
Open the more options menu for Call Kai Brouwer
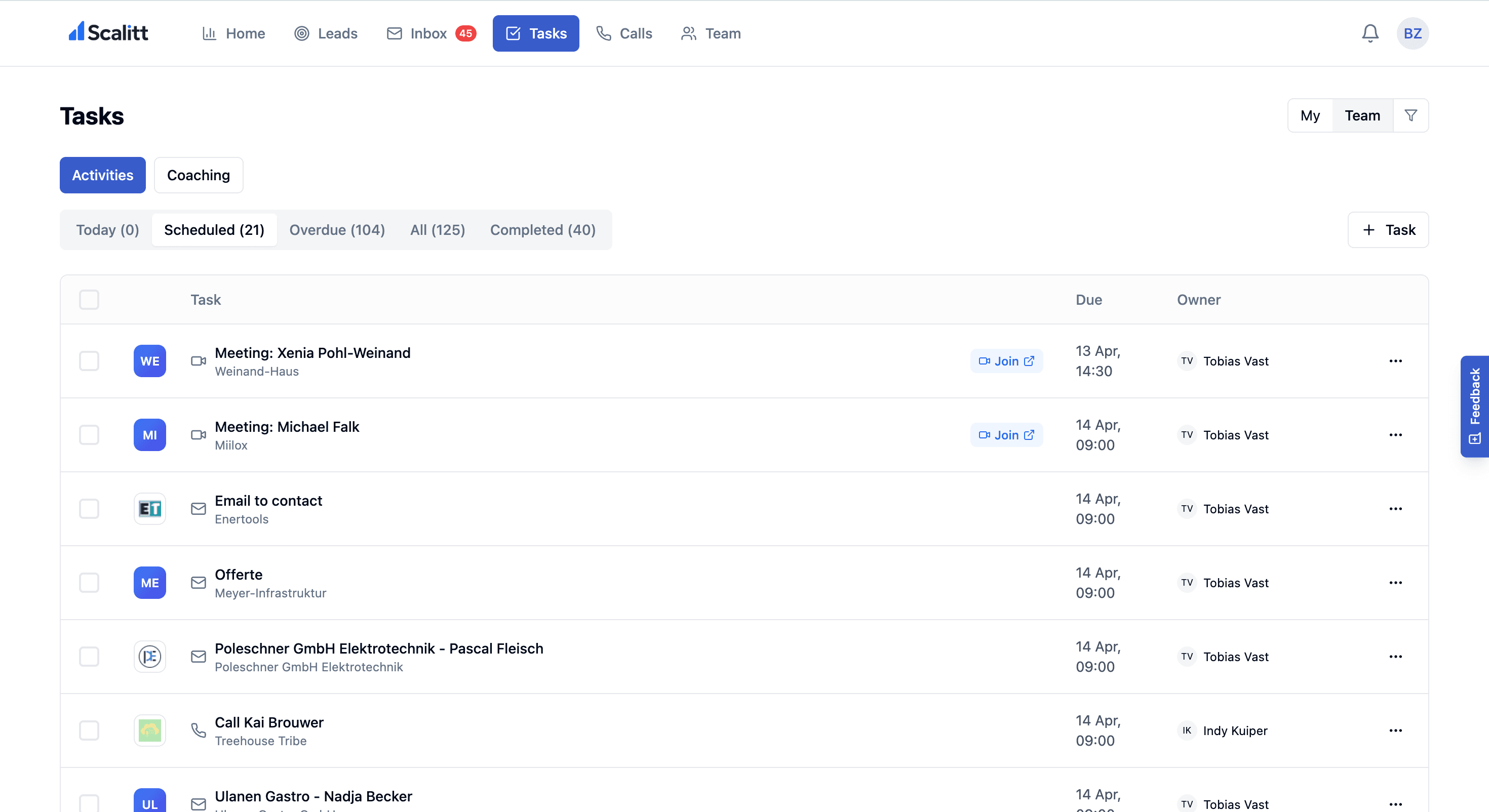pos(1396,730)
